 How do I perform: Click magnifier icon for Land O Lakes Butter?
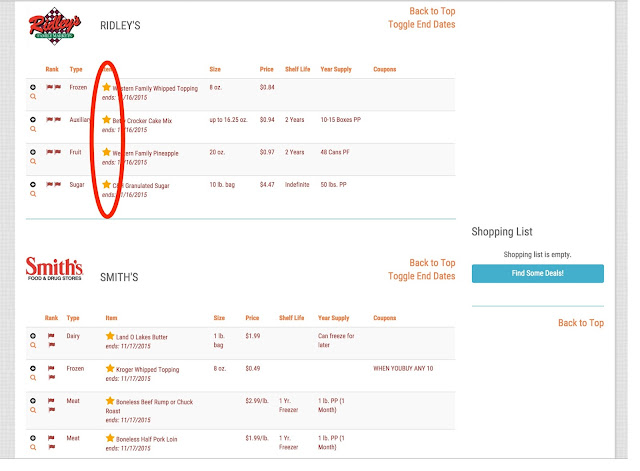click(x=33, y=345)
